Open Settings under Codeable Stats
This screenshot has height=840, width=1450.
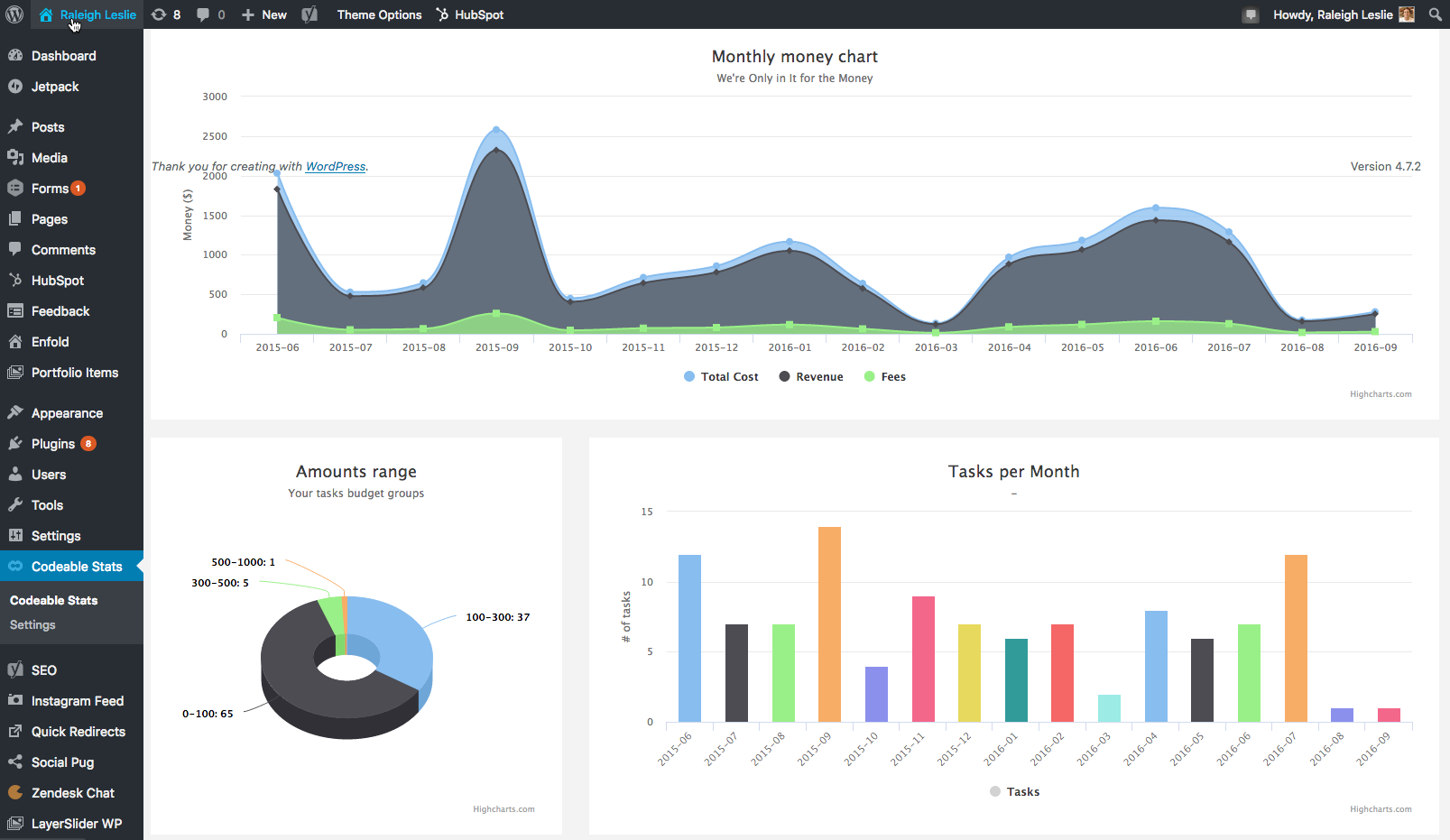tap(32, 624)
